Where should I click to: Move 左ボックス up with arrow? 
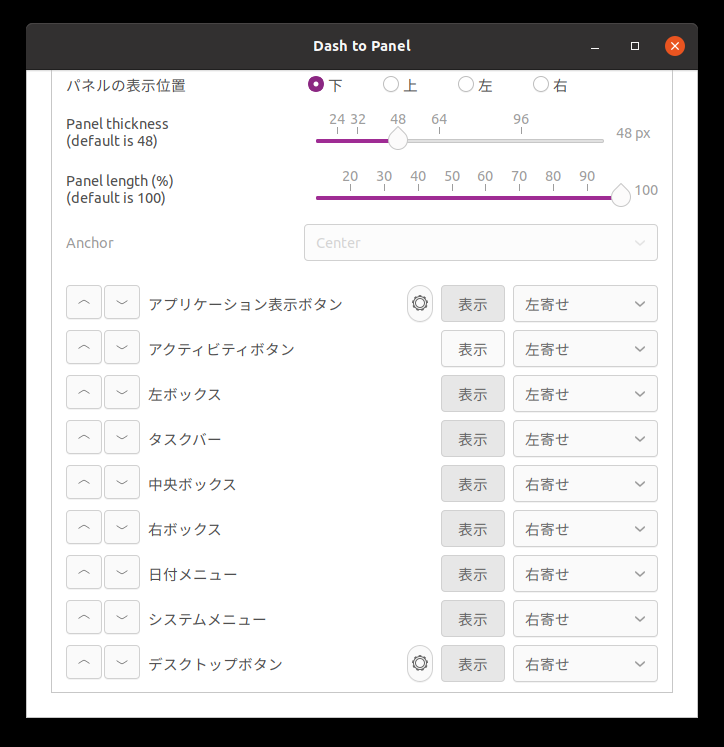pyautogui.click(x=84, y=392)
